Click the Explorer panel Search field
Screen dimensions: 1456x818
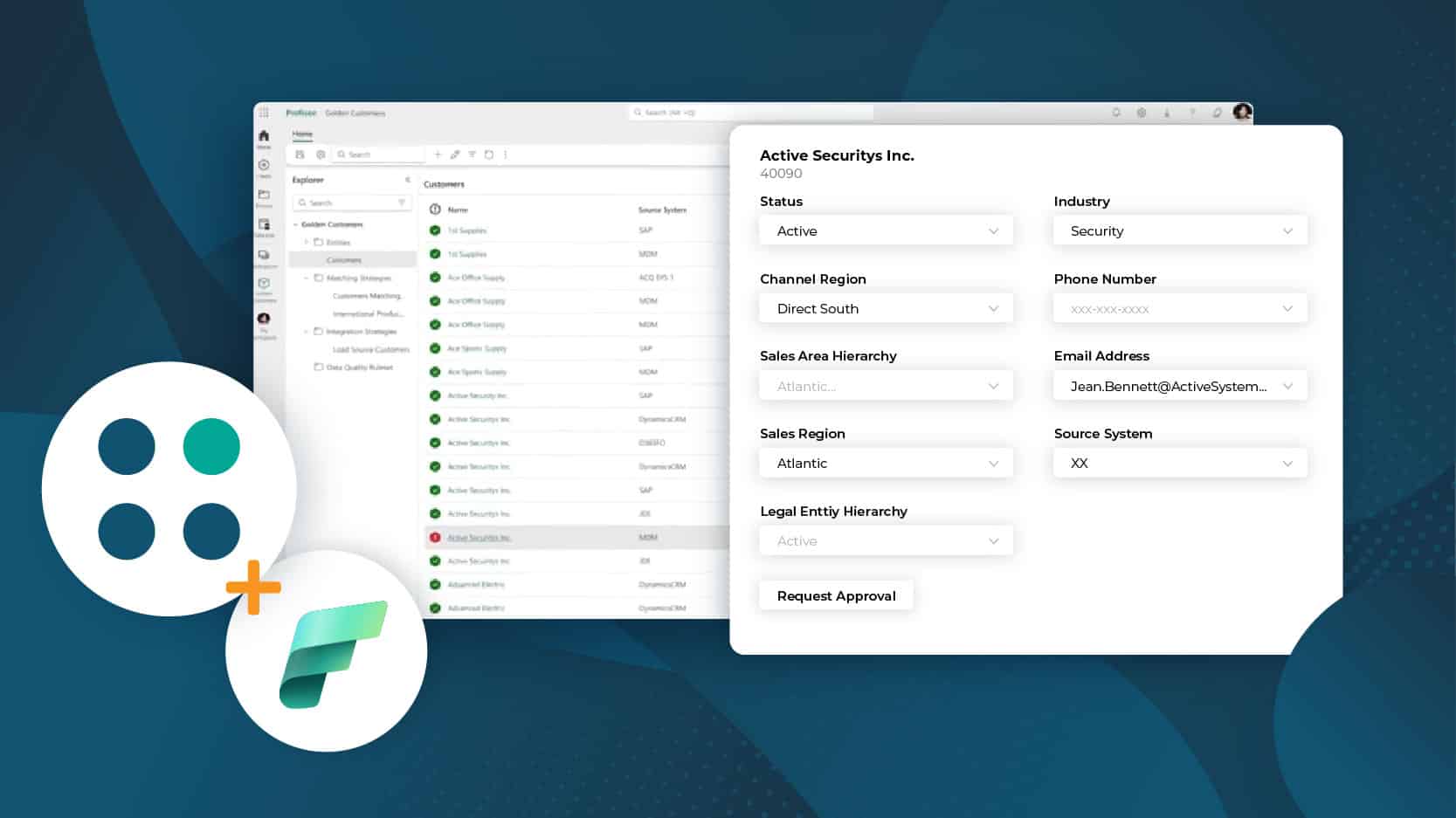[352, 203]
